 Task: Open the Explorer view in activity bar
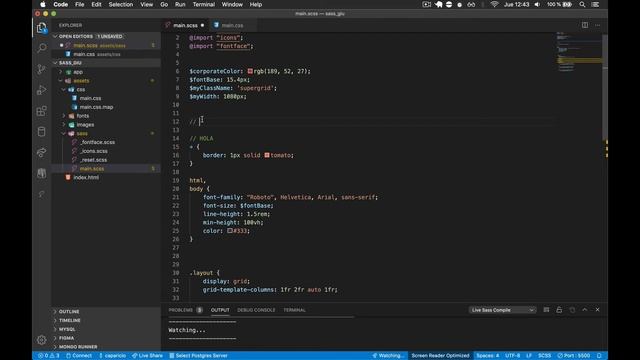pyautogui.click(x=42, y=27)
